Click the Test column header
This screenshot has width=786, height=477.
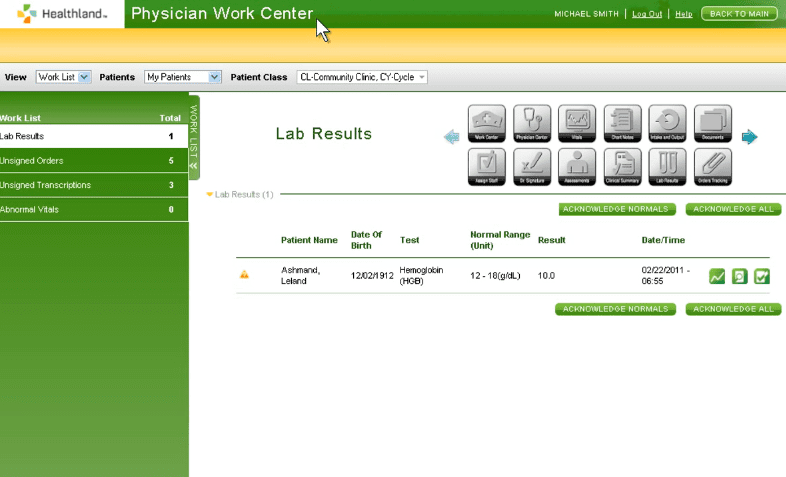click(x=410, y=240)
